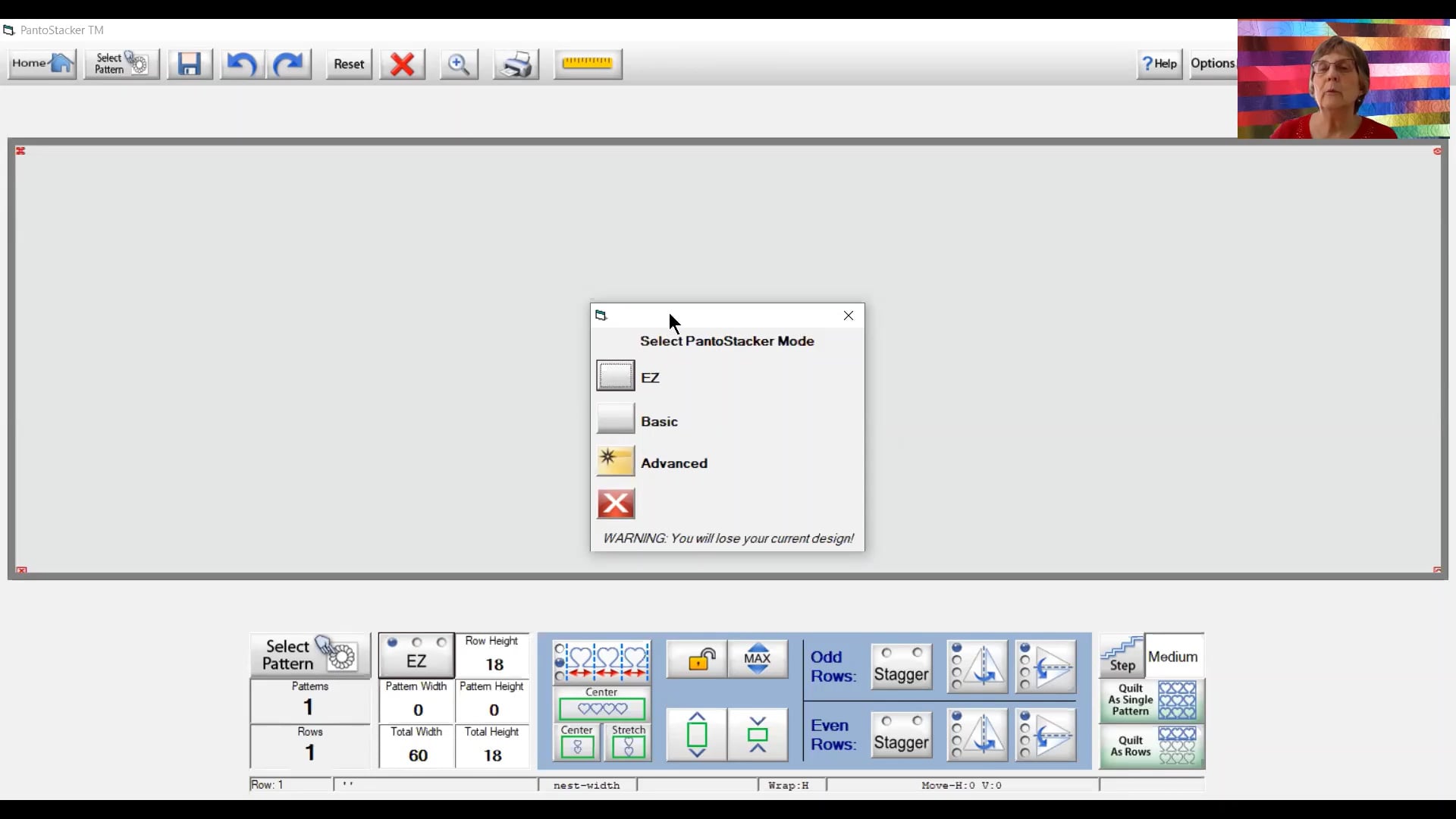Cancel the mode dialog with red X

[615, 504]
